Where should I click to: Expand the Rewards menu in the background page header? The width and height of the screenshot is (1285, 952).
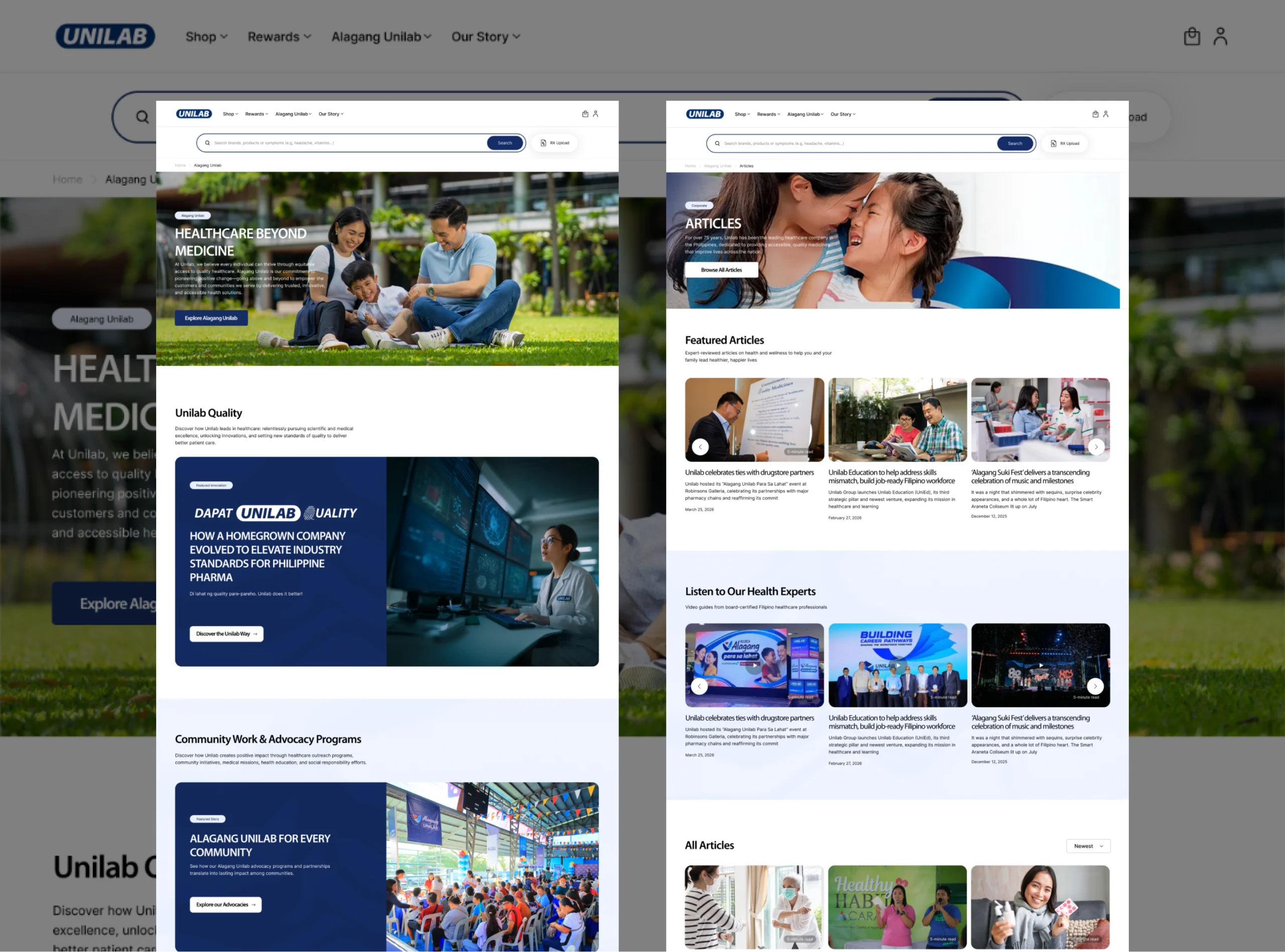280,37
